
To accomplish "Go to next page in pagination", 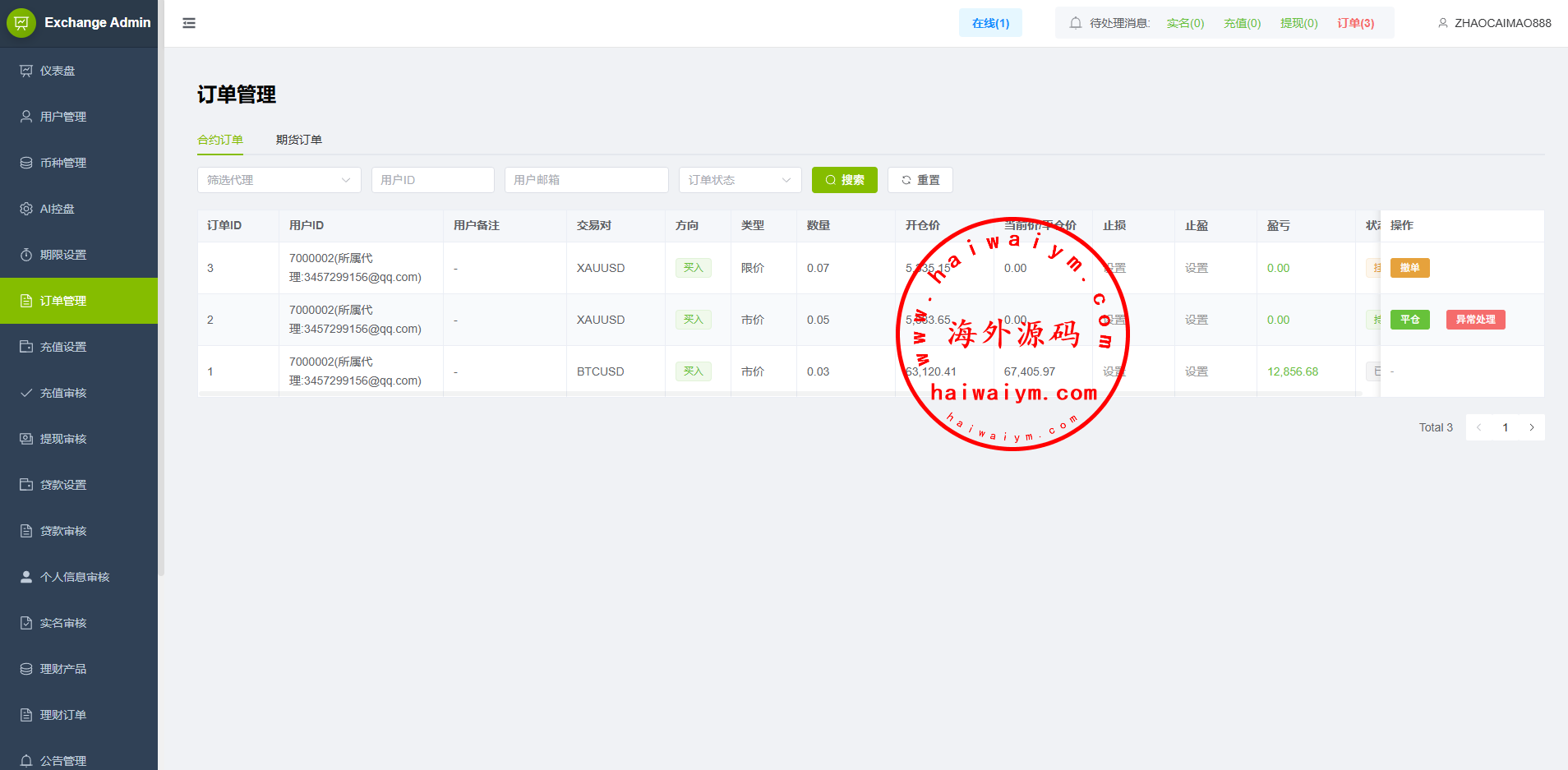I will pyautogui.click(x=1532, y=427).
